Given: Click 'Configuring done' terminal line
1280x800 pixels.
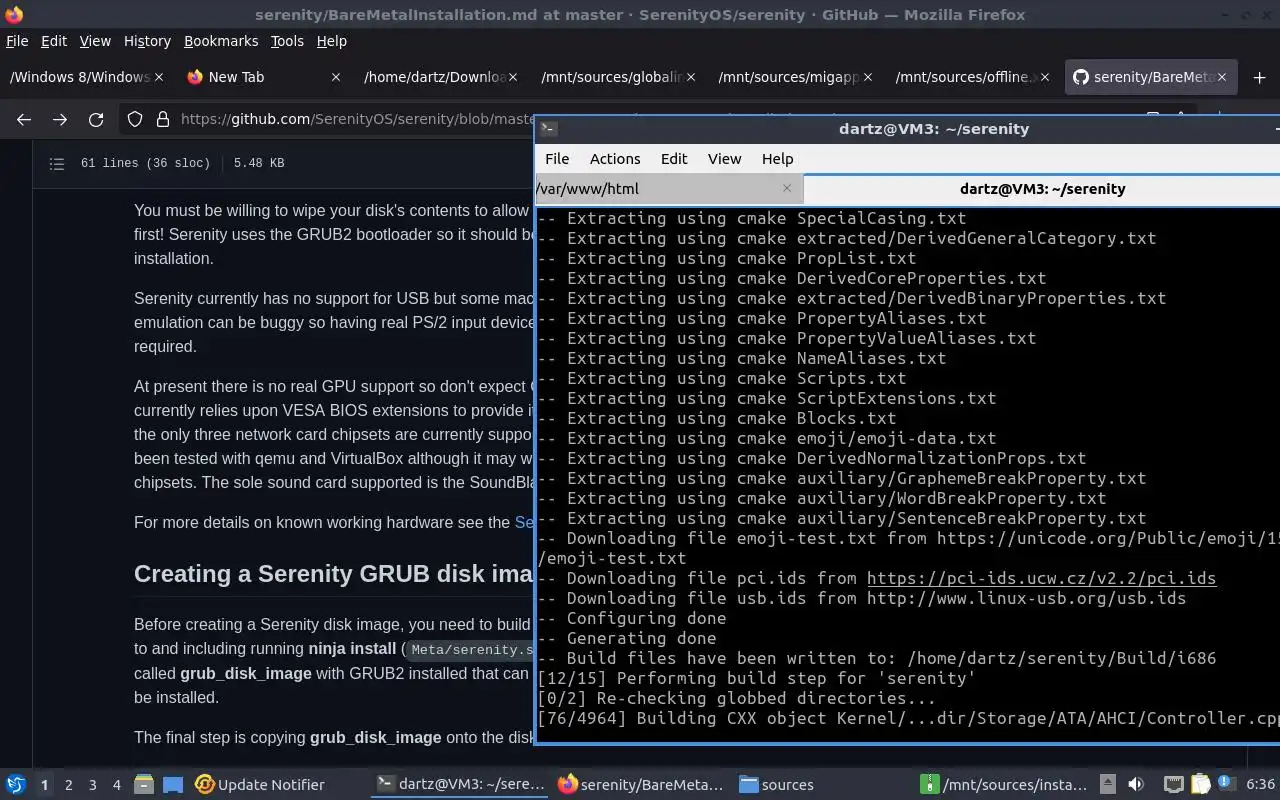Looking at the screenshot, I should 631,618.
